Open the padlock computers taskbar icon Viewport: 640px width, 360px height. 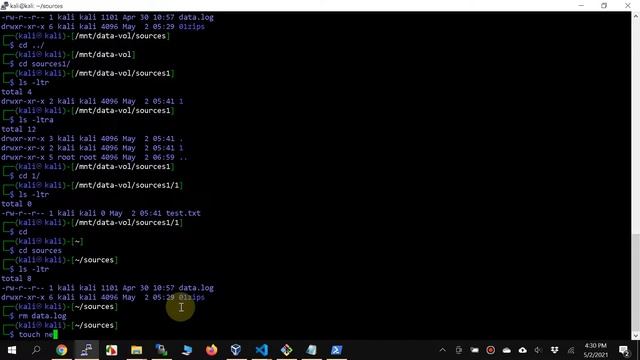pyautogui.click(x=161, y=350)
